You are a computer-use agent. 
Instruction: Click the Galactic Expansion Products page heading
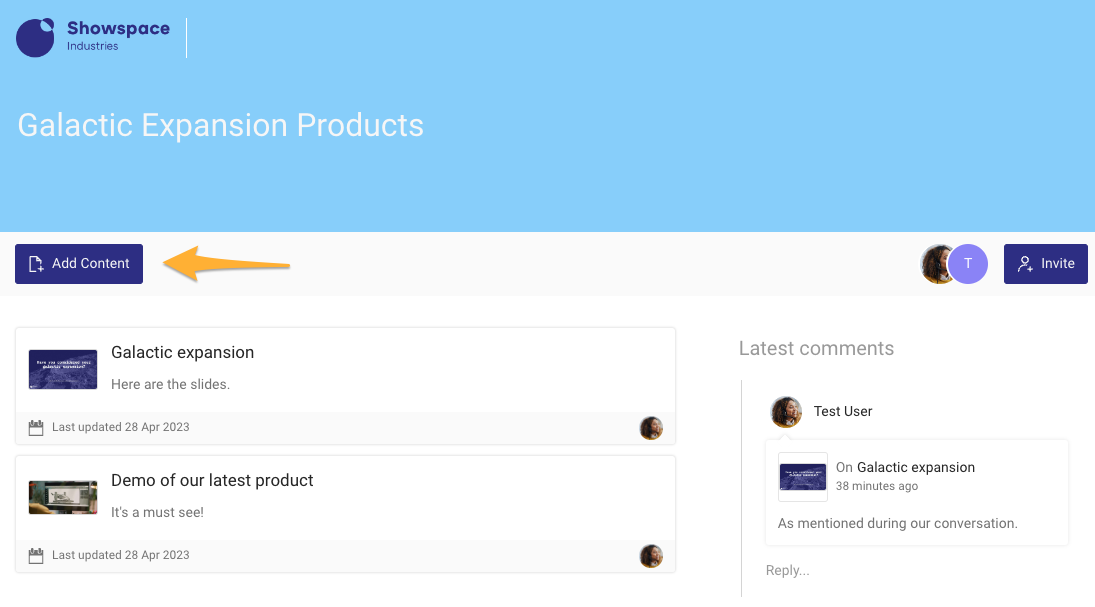(x=221, y=126)
